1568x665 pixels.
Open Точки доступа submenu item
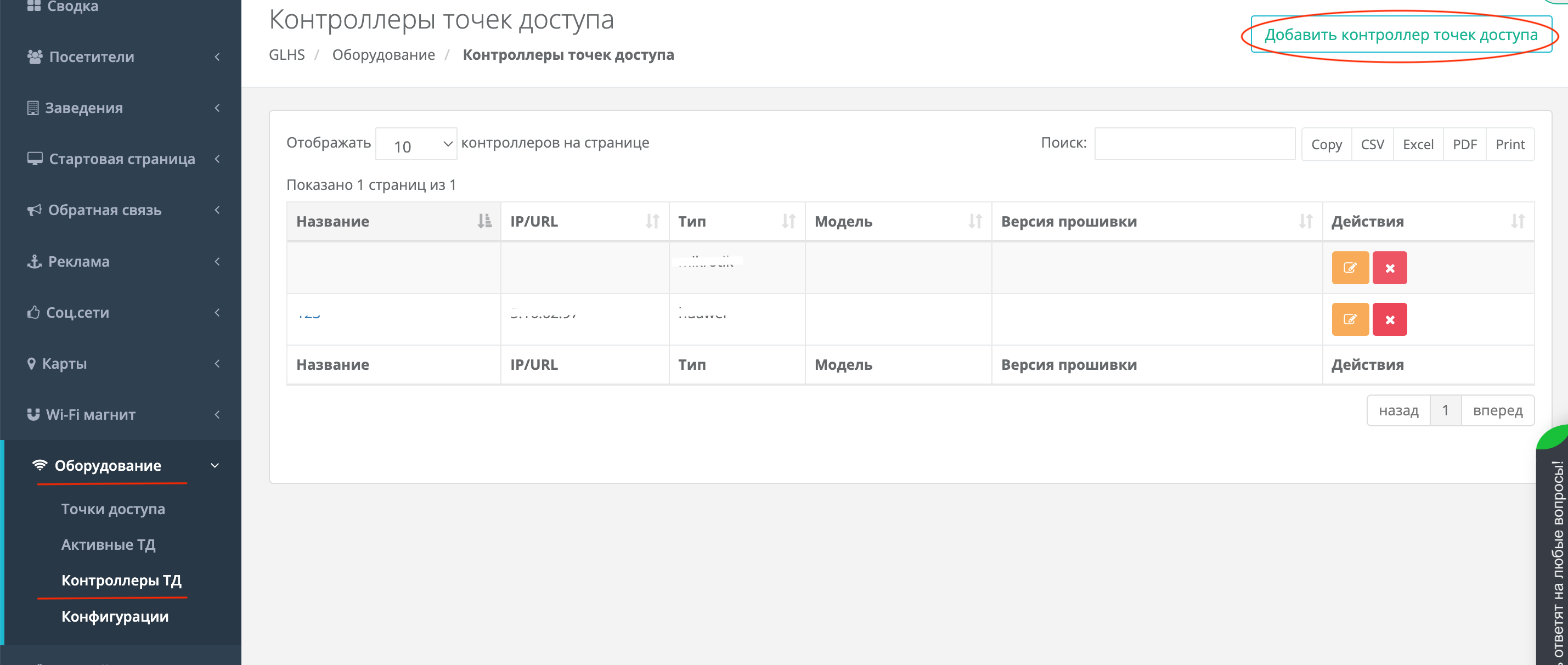[113, 509]
